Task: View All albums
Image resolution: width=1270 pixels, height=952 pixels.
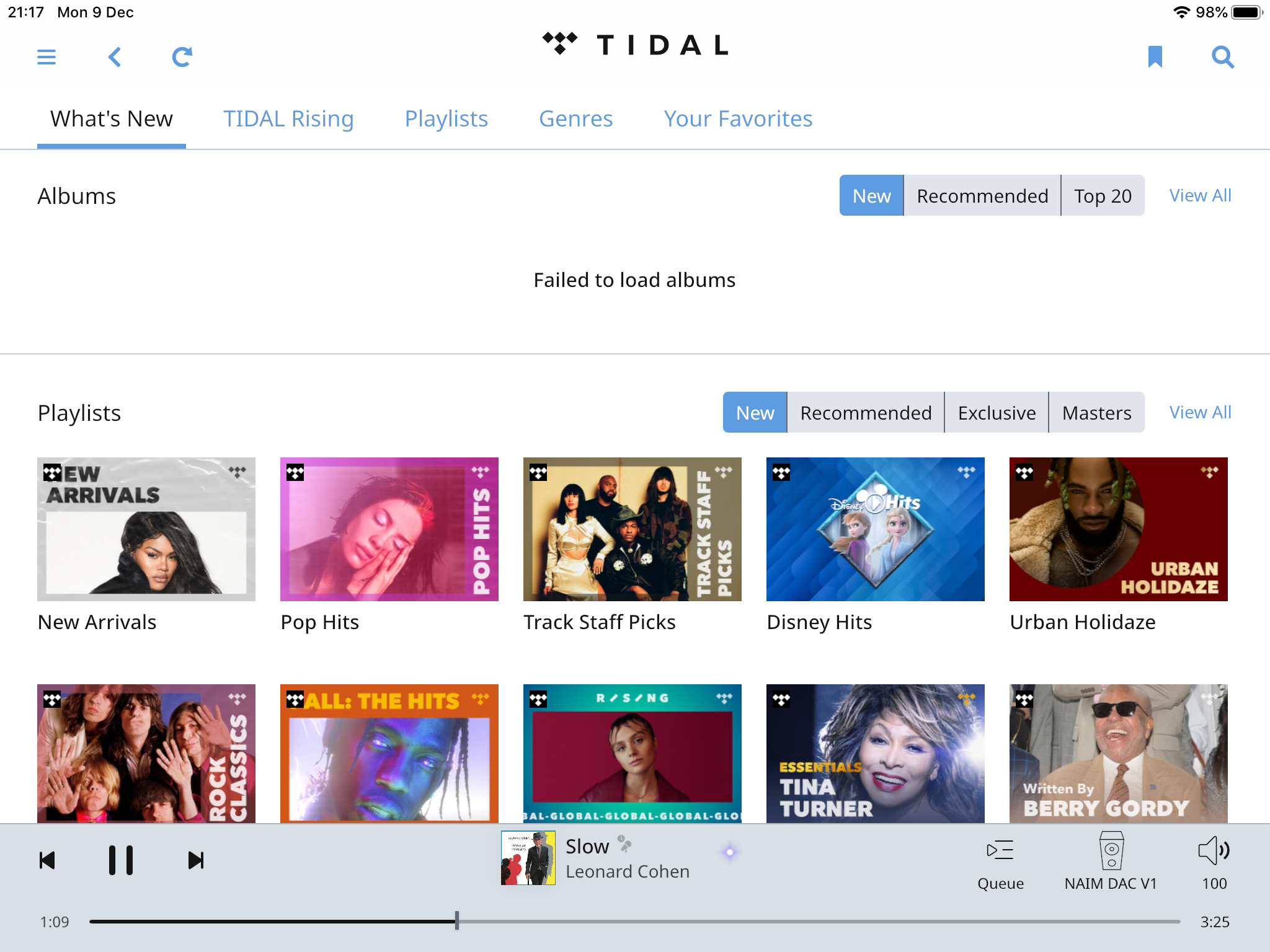Action: pyautogui.click(x=1200, y=195)
